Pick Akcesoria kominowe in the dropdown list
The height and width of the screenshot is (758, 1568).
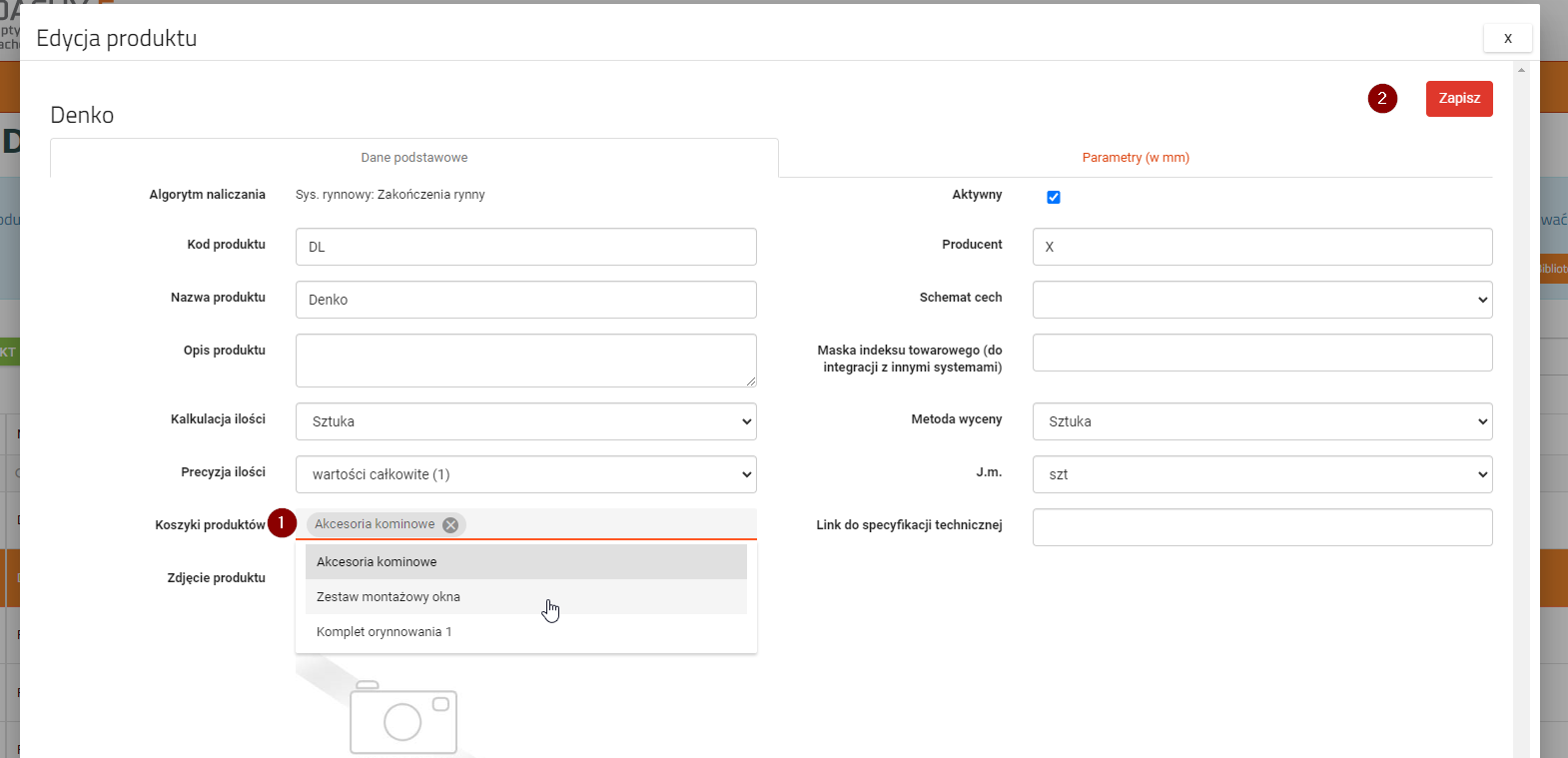377,562
